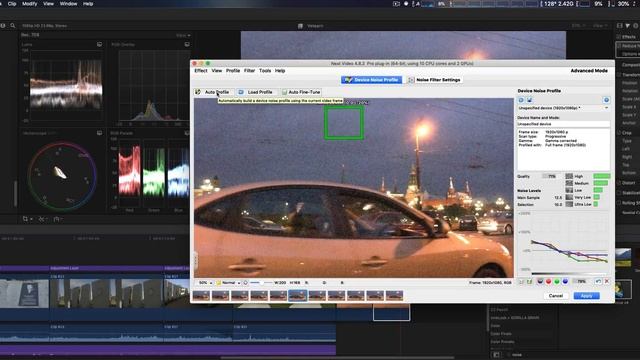
Task: Click the Luma scope settings icon
Action: click(x=100, y=44)
